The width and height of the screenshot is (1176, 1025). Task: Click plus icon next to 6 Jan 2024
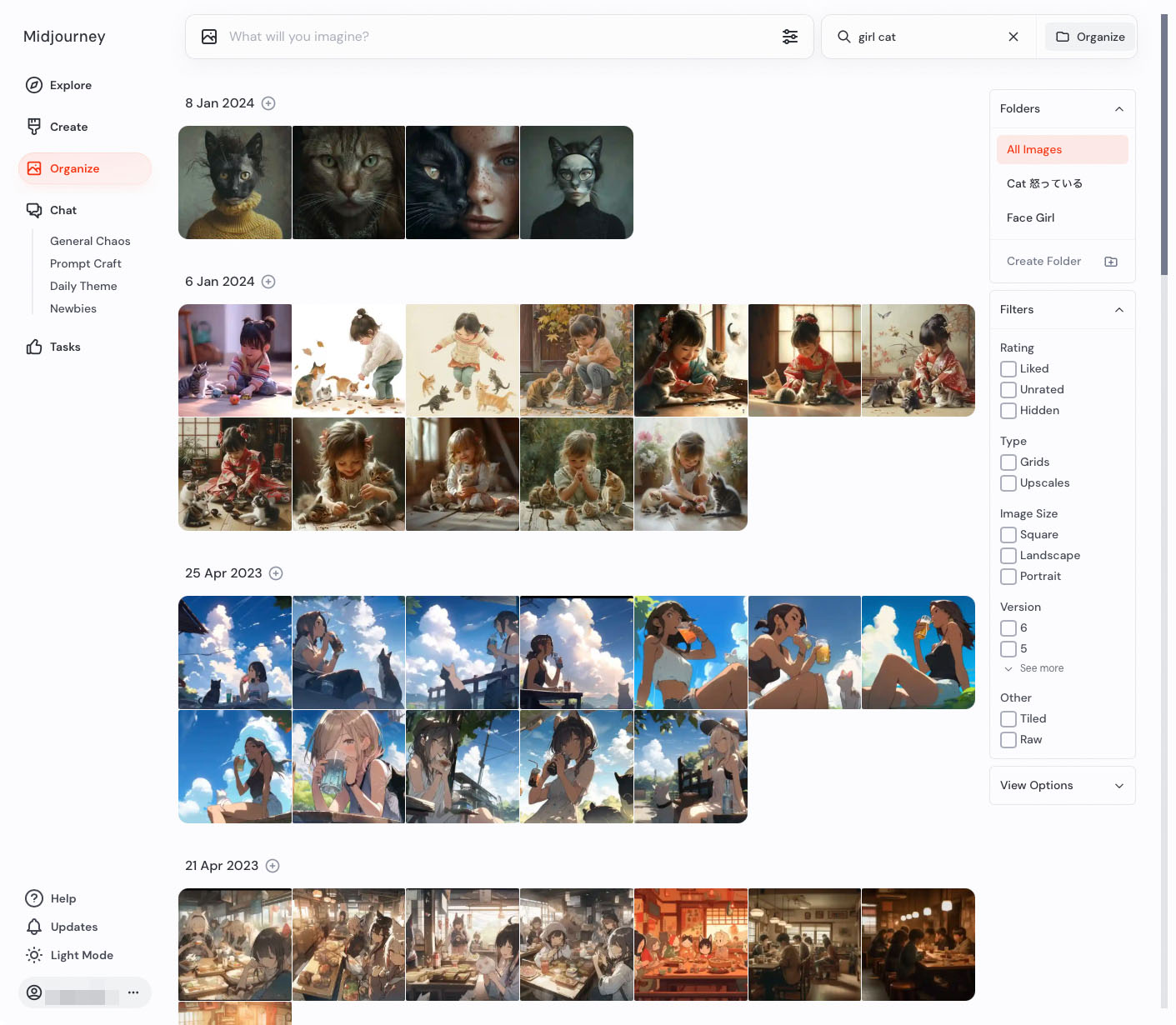268,282
